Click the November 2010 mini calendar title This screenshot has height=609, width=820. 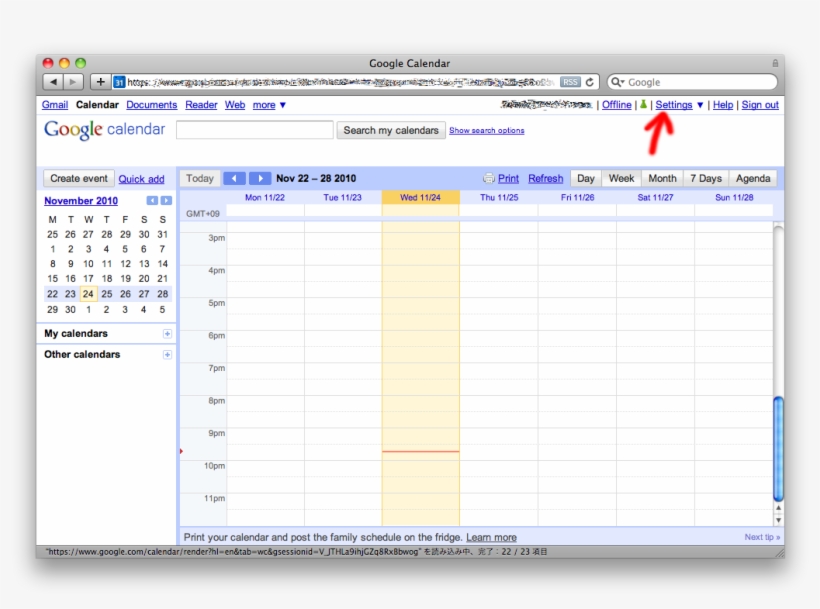click(x=81, y=201)
